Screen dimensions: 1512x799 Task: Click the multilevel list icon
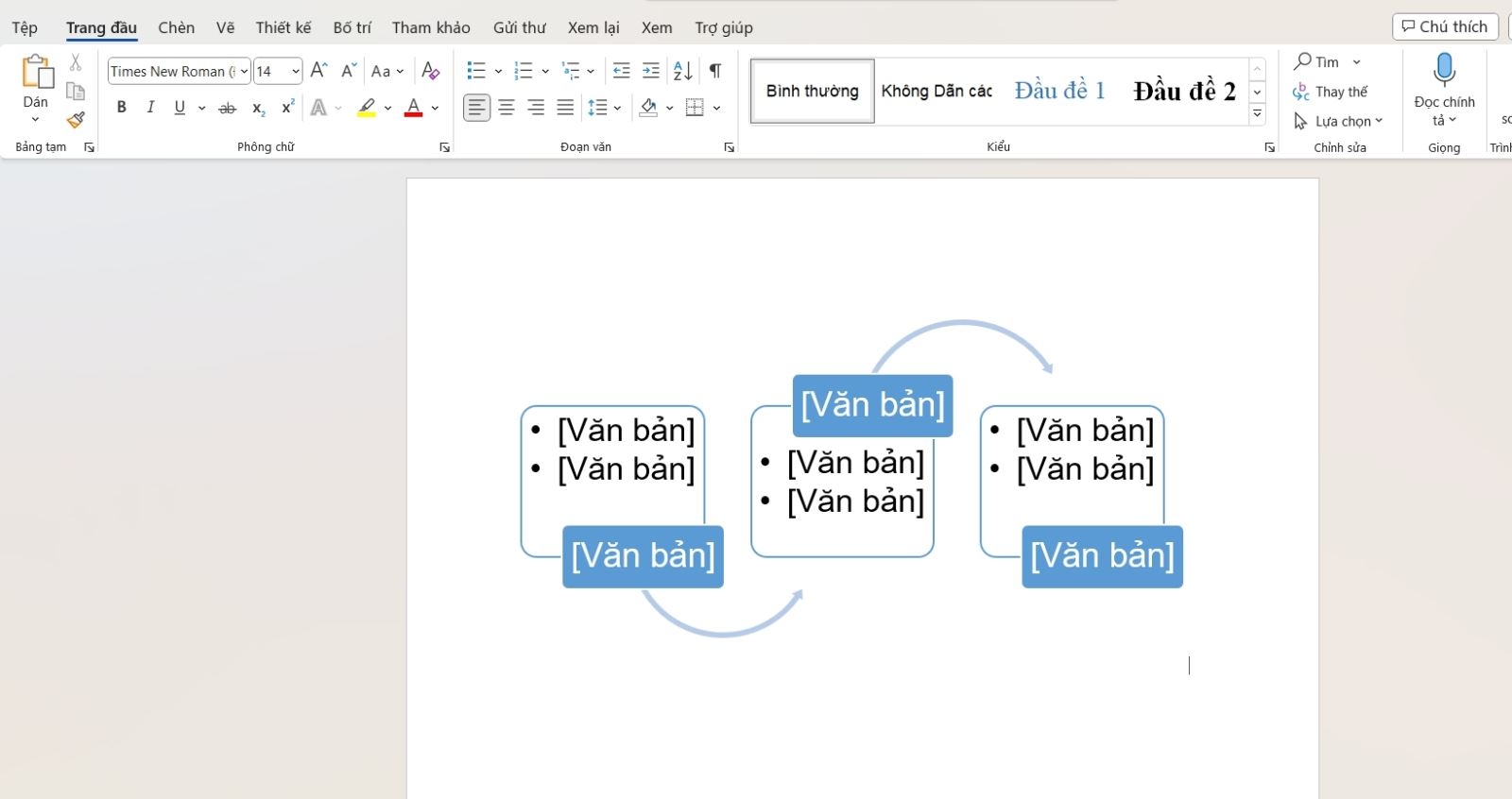click(x=571, y=71)
